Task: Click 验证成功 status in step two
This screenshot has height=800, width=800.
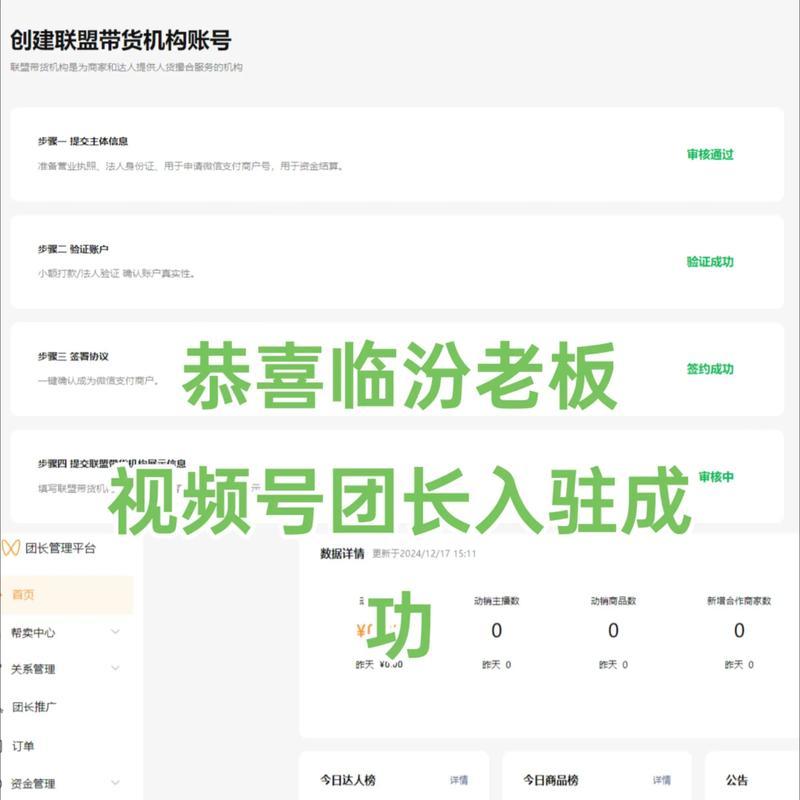Action: (x=710, y=262)
